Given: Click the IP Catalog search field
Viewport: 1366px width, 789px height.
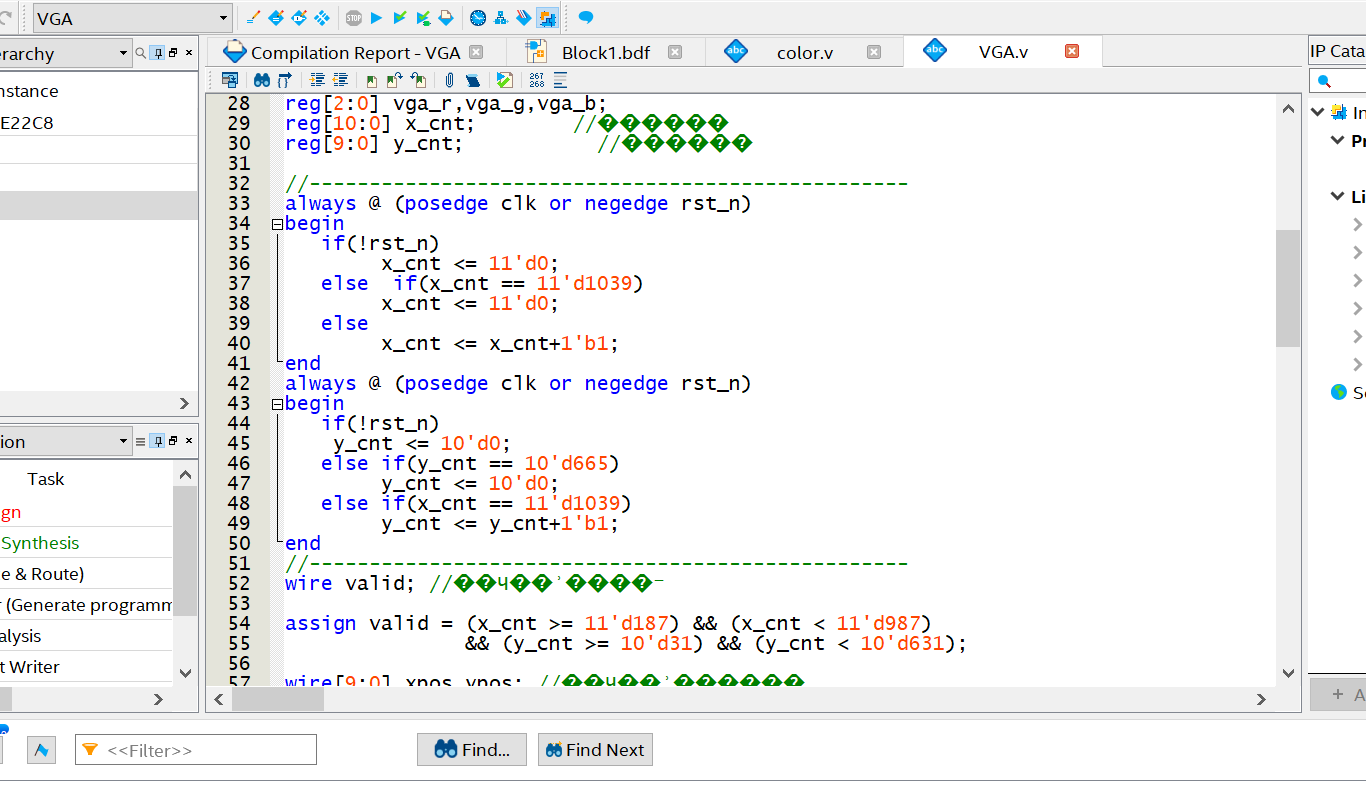Looking at the screenshot, I should [x=1338, y=81].
